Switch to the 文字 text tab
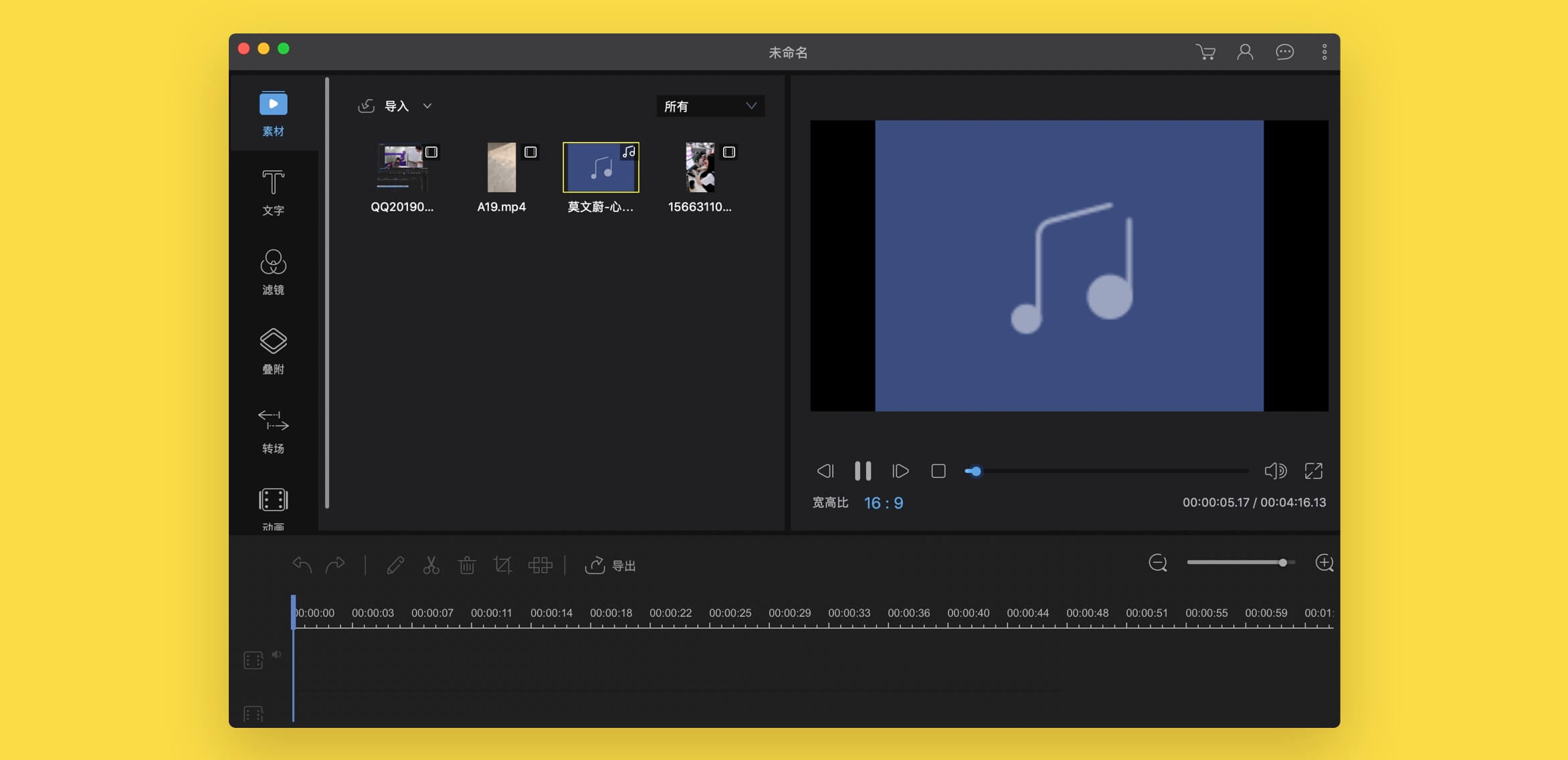 (273, 193)
